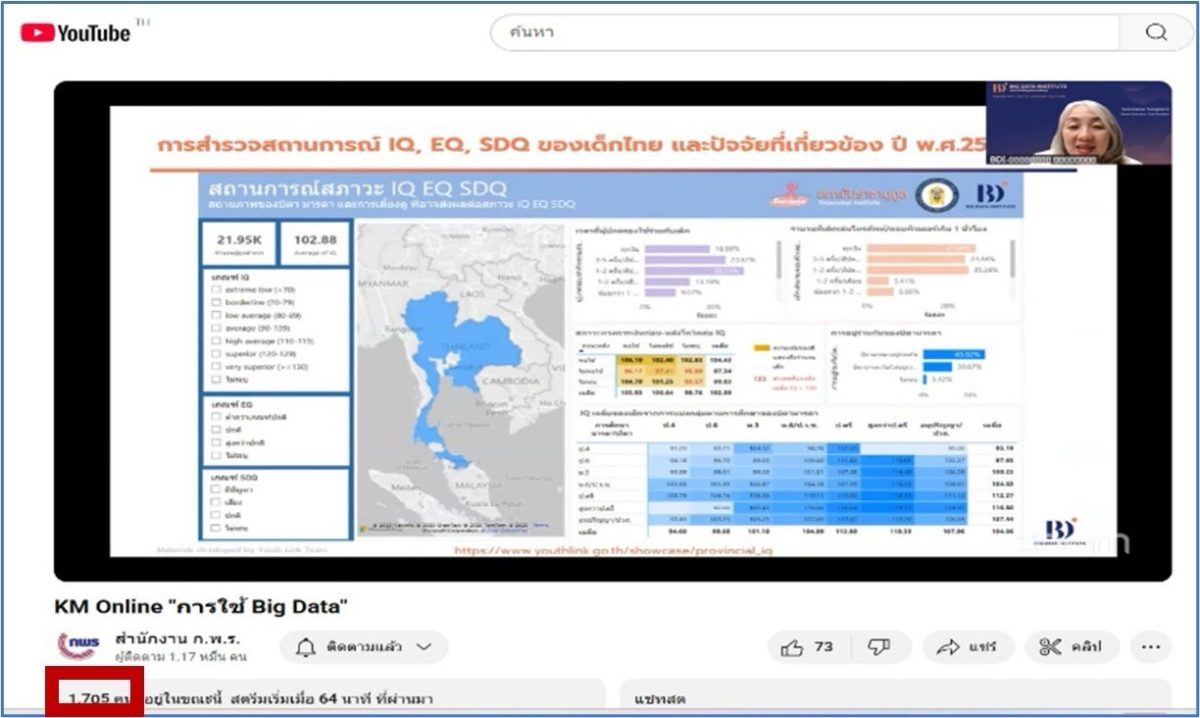This screenshot has width=1200, height=718.
Task: Like the video with thumbs-up icon
Action: click(807, 647)
